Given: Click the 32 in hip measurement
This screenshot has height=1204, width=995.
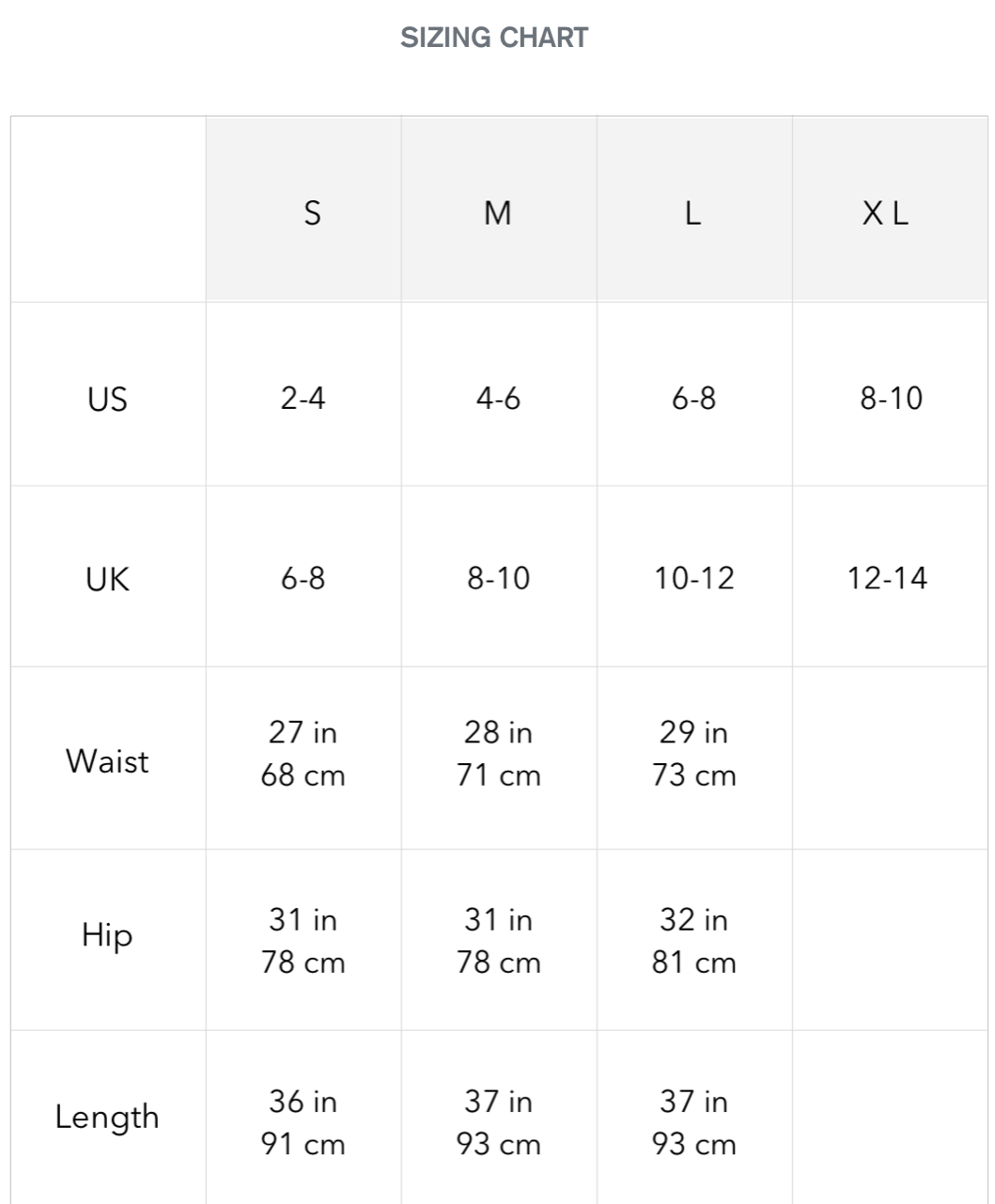Looking at the screenshot, I should pos(694,919).
